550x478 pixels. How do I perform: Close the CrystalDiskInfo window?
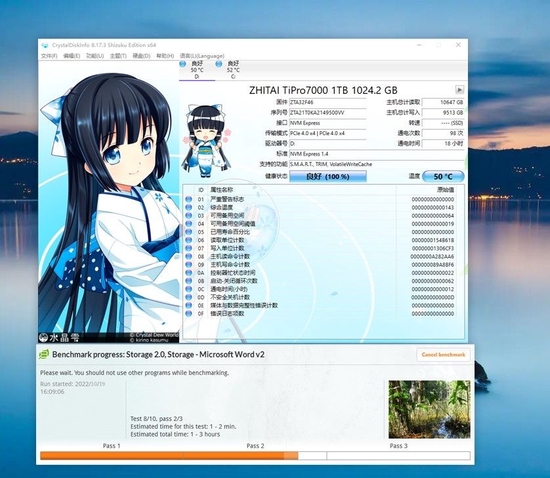(x=458, y=45)
